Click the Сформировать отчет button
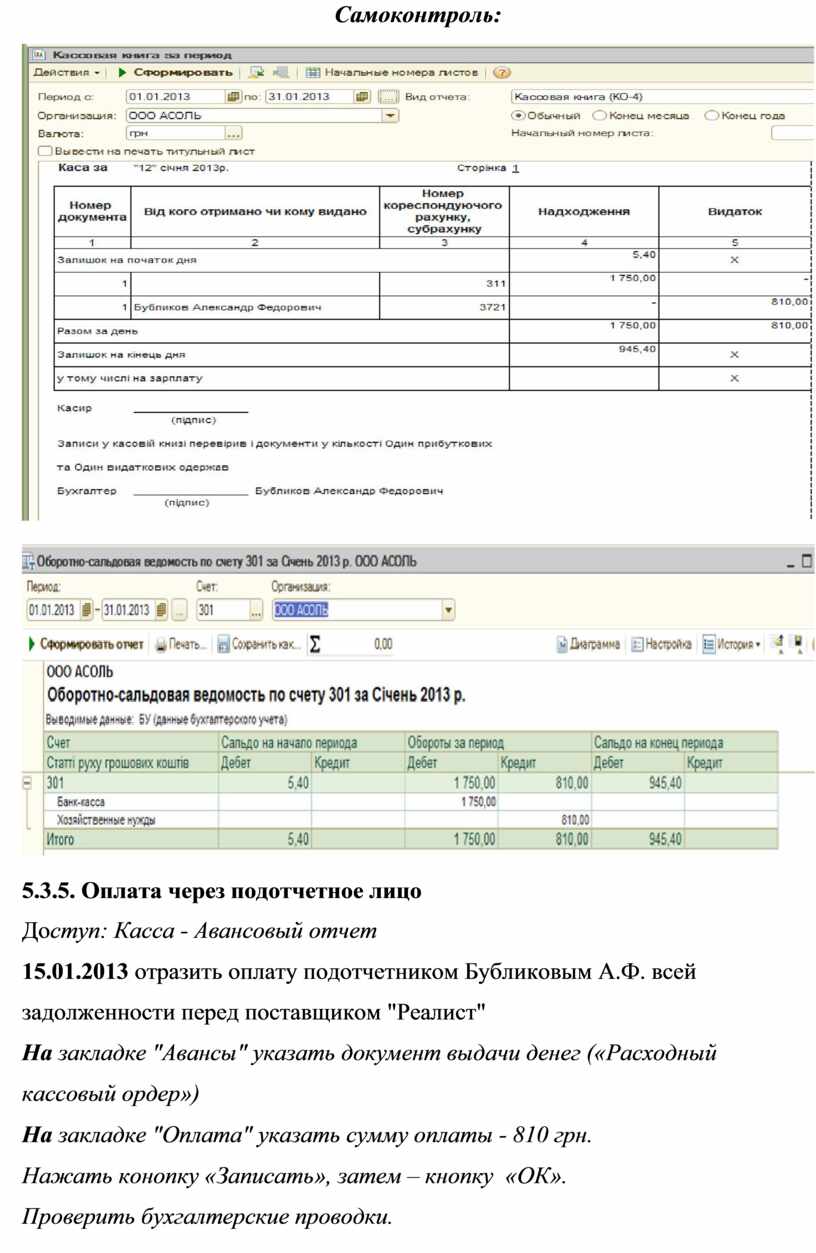816x1253 pixels. coord(86,645)
